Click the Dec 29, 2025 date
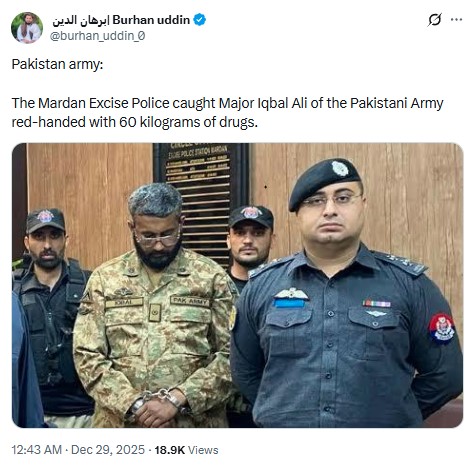Viewport: 468px width, 472px height. (108, 450)
